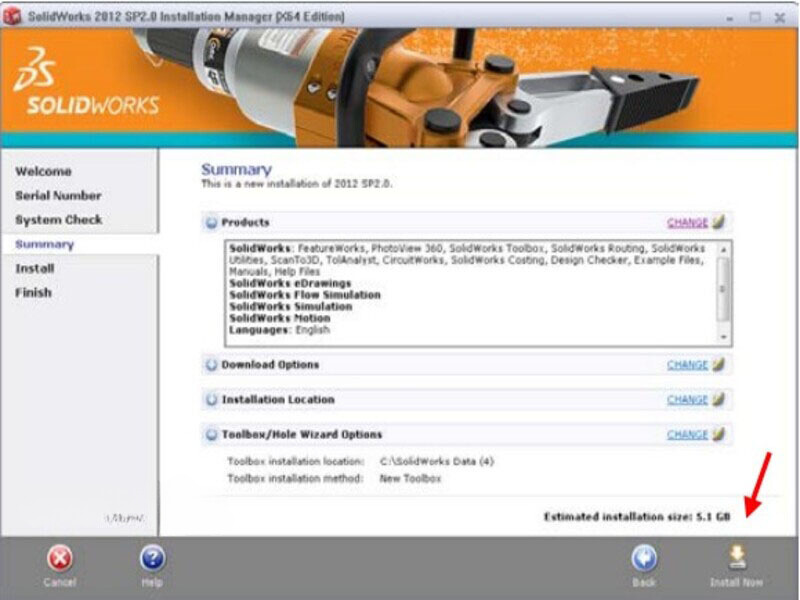This screenshot has width=800, height=600.
Task: Click the products list scrollbar thumb
Action: click(x=723, y=289)
